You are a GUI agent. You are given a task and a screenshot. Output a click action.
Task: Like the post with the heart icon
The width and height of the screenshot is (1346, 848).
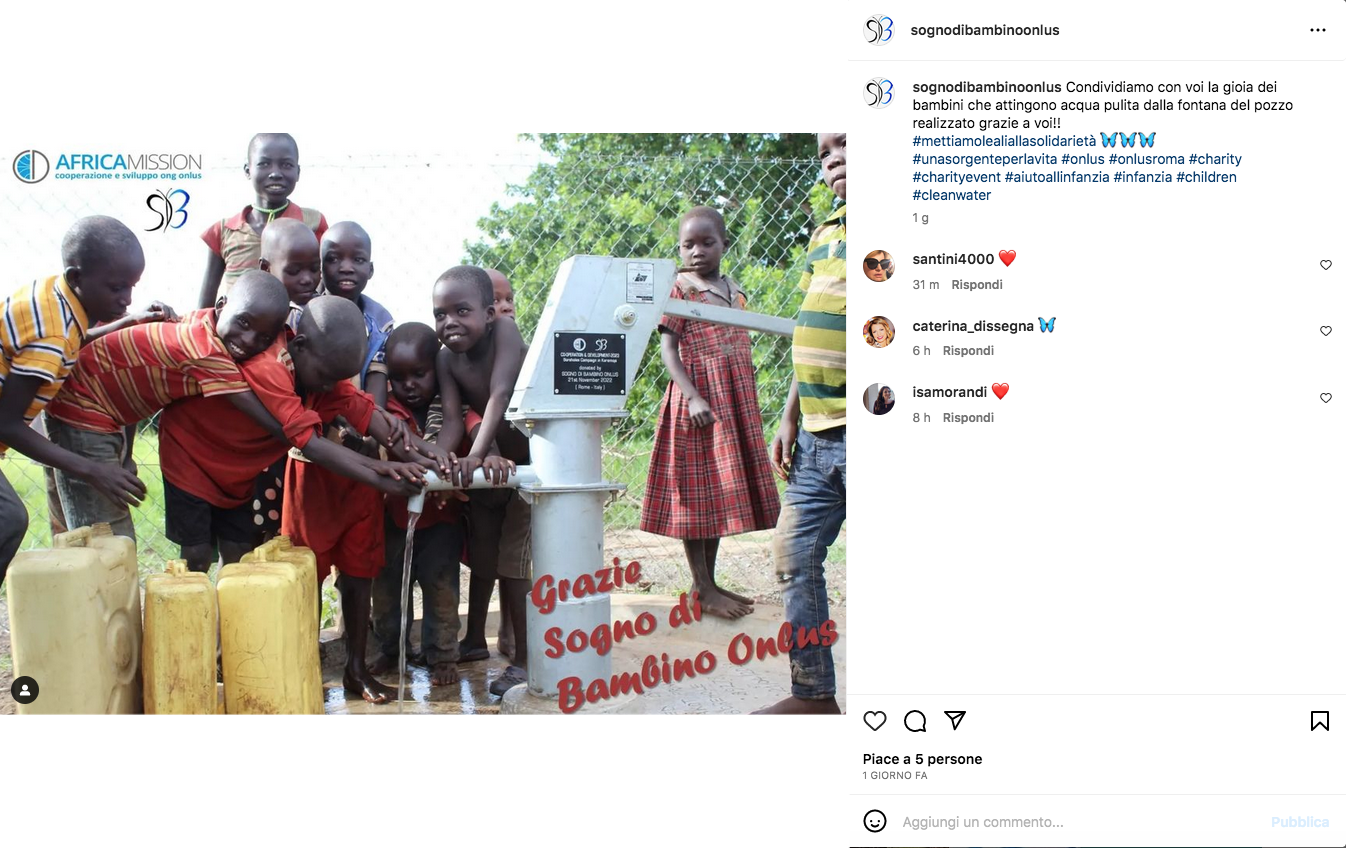(x=875, y=721)
